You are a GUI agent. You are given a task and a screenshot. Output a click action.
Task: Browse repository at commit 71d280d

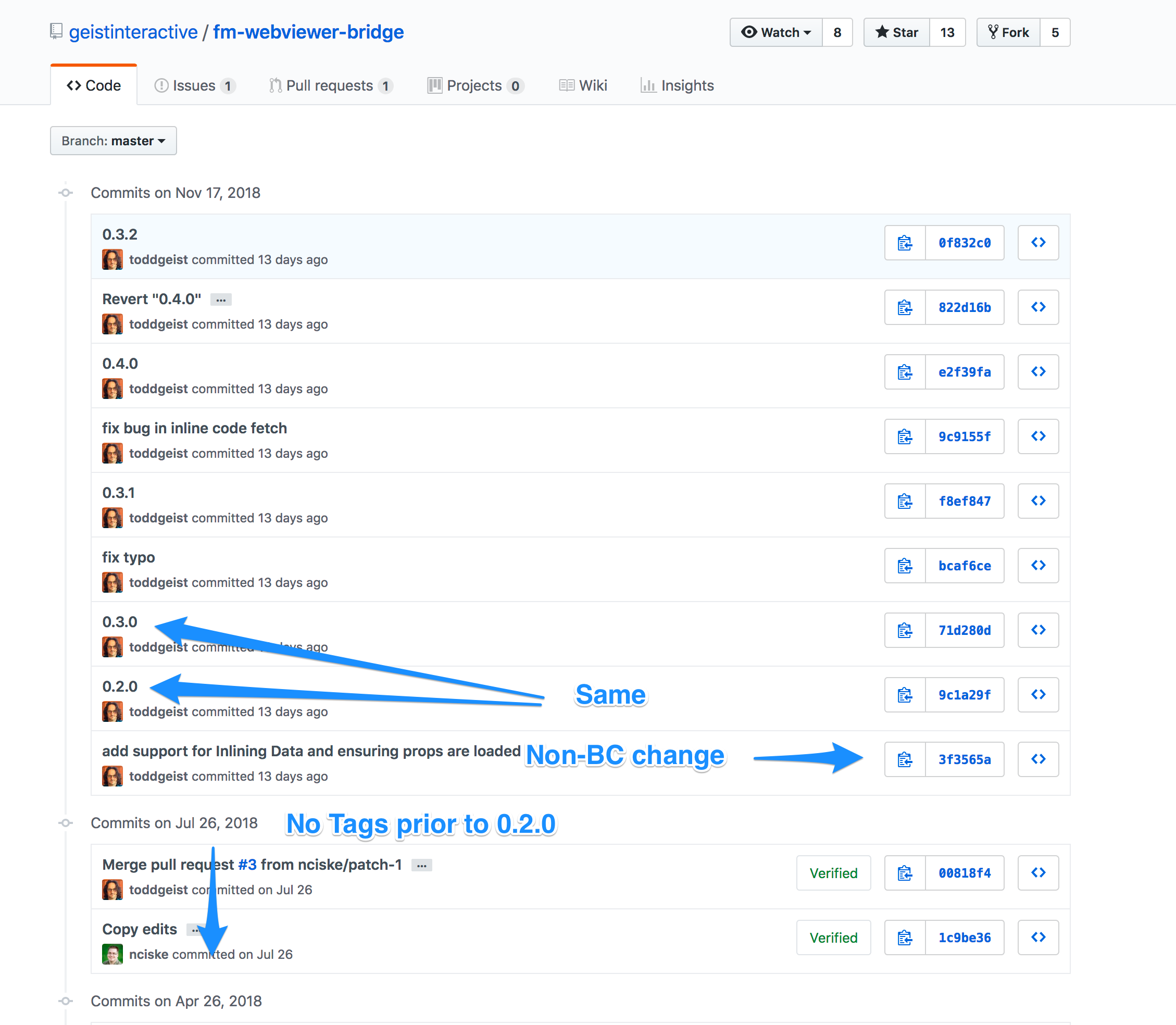[1037, 630]
